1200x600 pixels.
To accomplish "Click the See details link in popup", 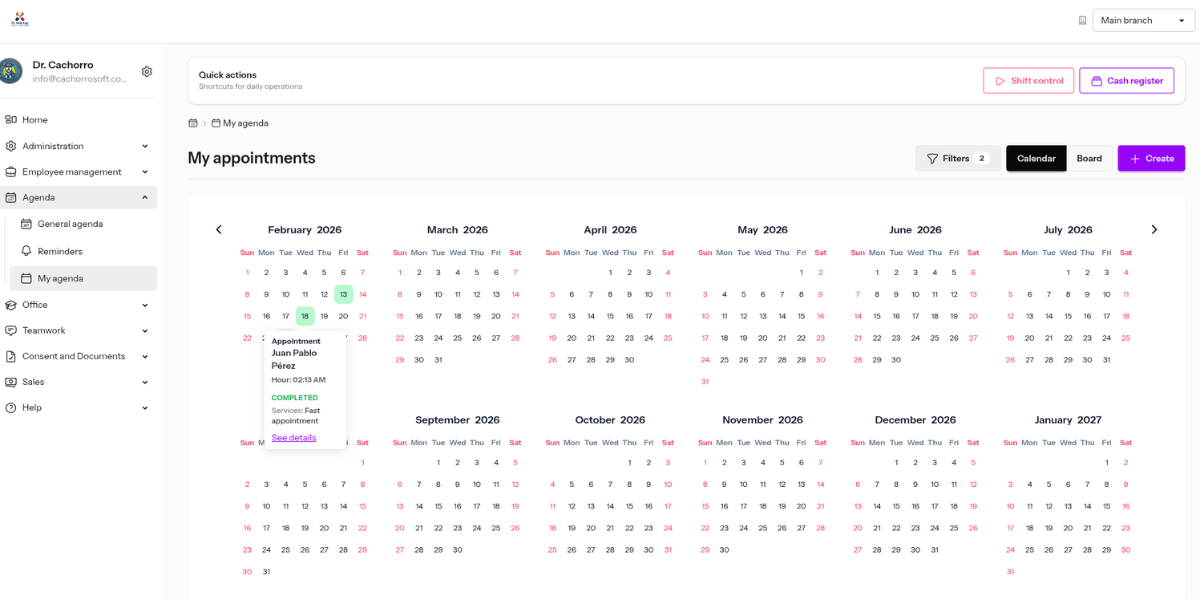I will [294, 437].
